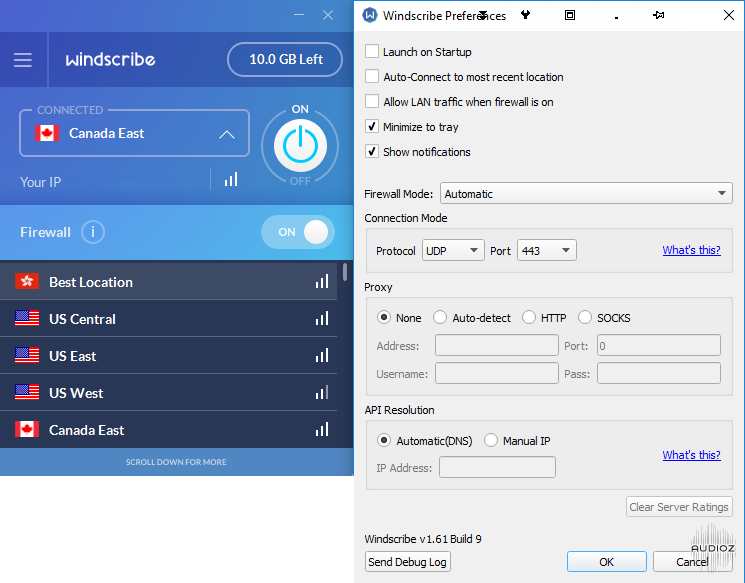Collapse the connected location list chevron

[x=227, y=134]
